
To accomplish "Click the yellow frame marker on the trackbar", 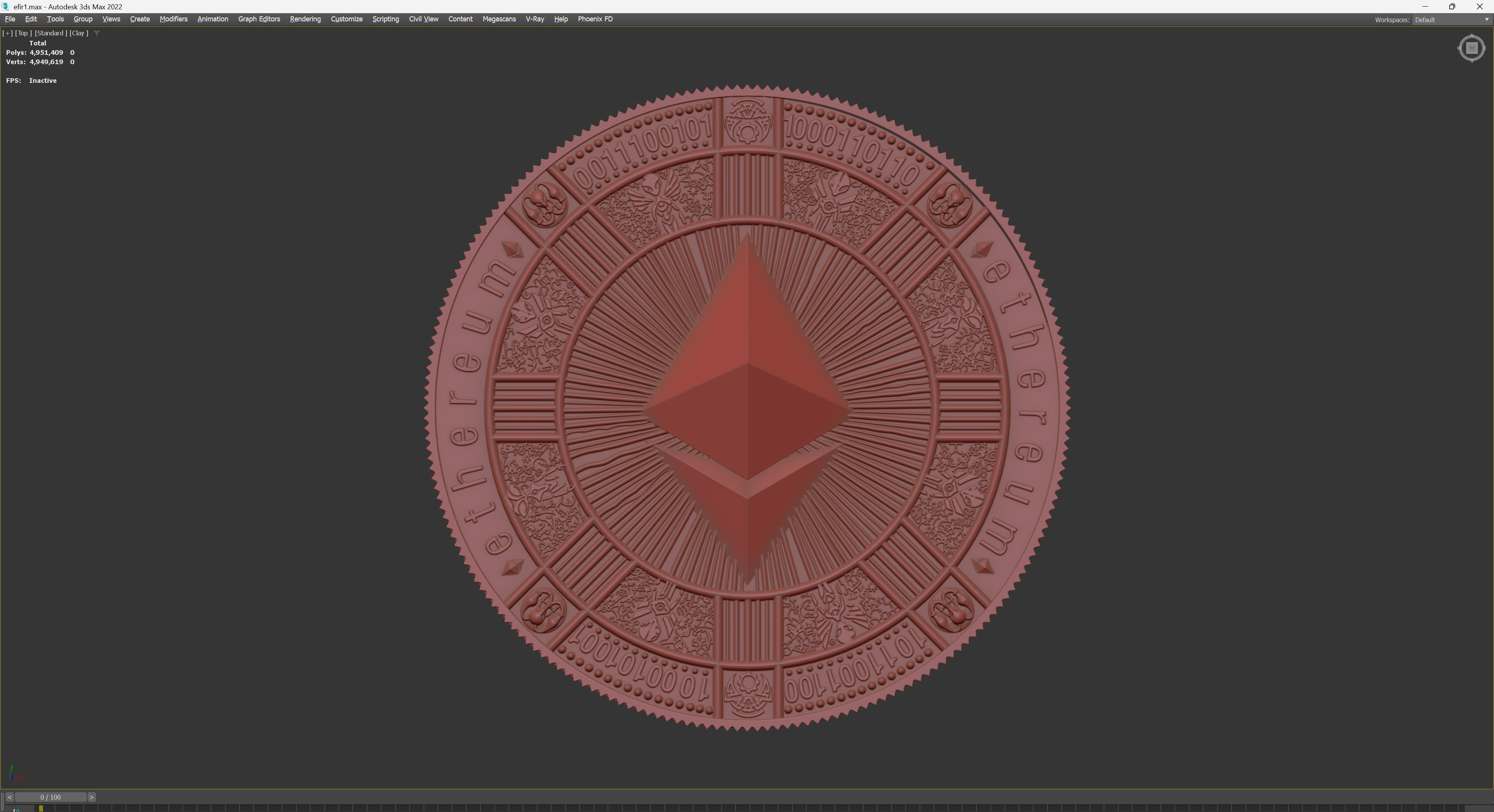I will (40, 808).
